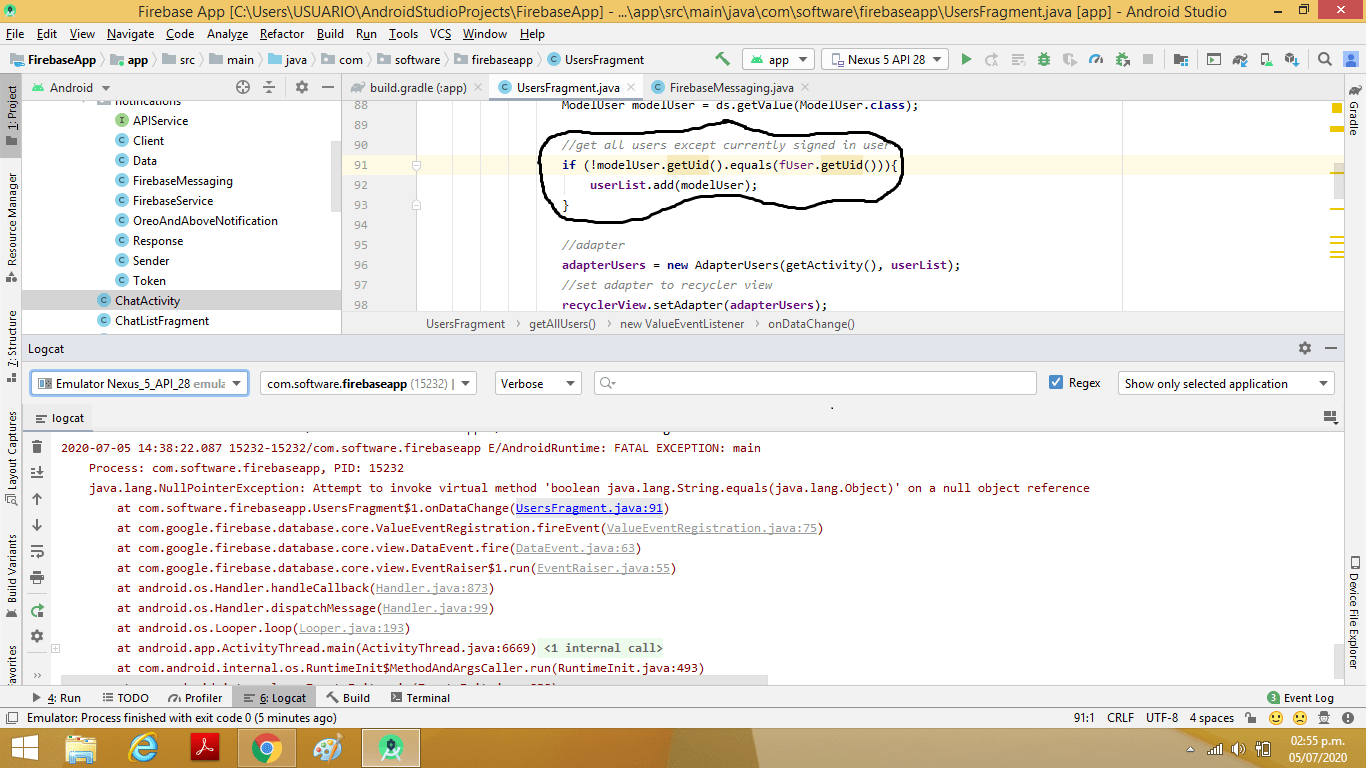1366x768 pixels.
Task: Start the Profiler from the toolbar gauge icon
Action: click(x=1096, y=59)
